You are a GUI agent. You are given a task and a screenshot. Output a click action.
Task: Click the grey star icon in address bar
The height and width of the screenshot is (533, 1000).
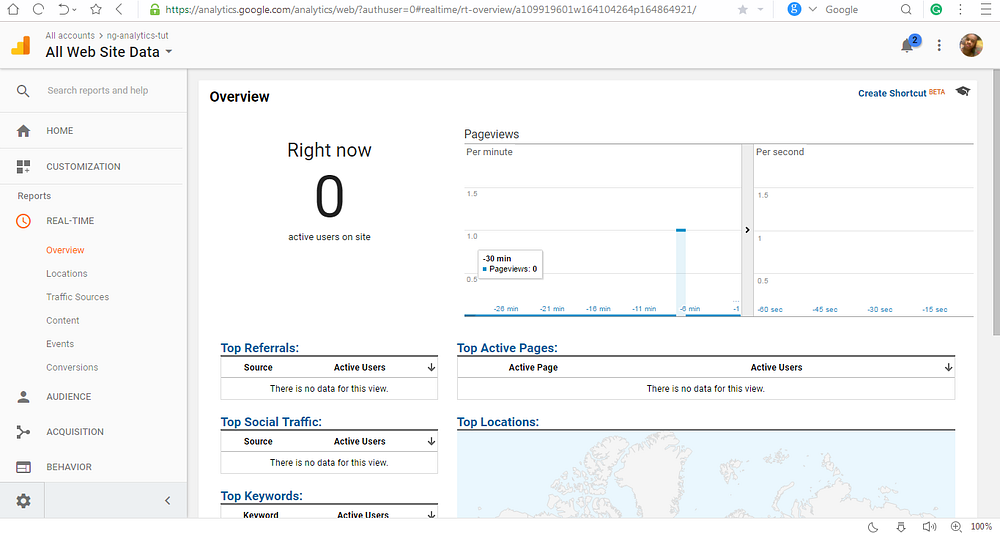coord(742,10)
